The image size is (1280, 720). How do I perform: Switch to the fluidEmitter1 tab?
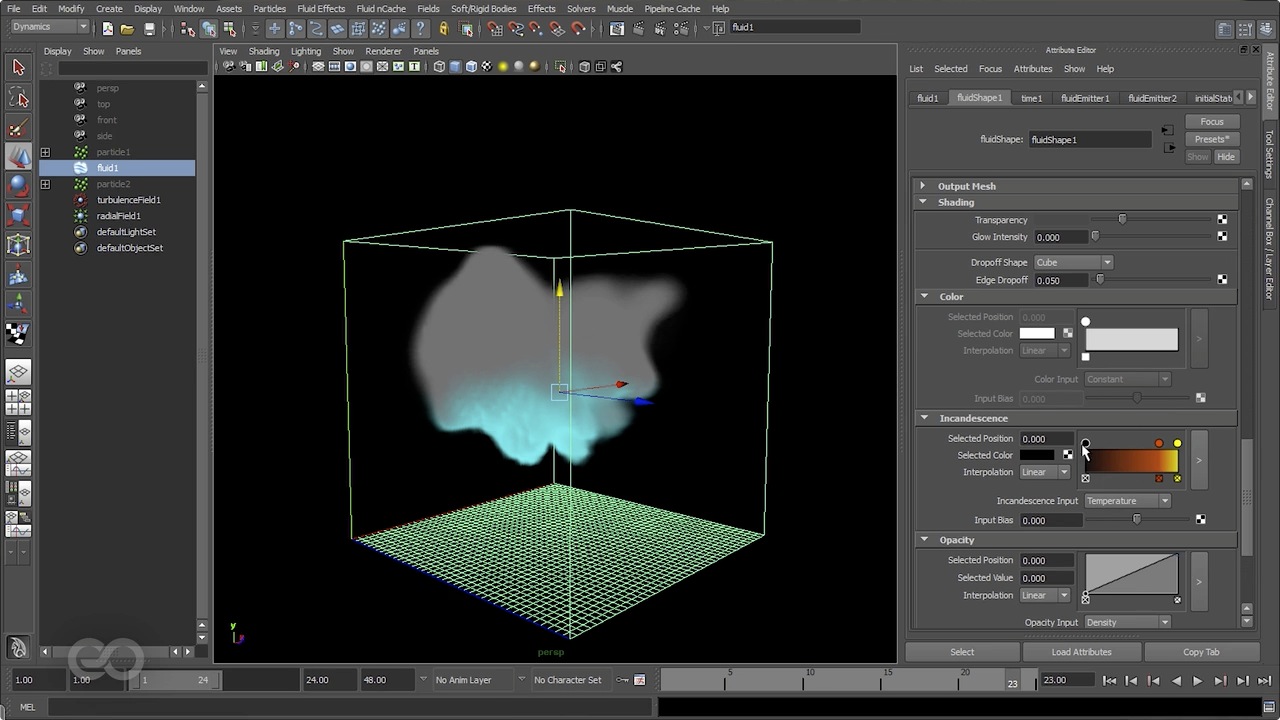[1085, 97]
